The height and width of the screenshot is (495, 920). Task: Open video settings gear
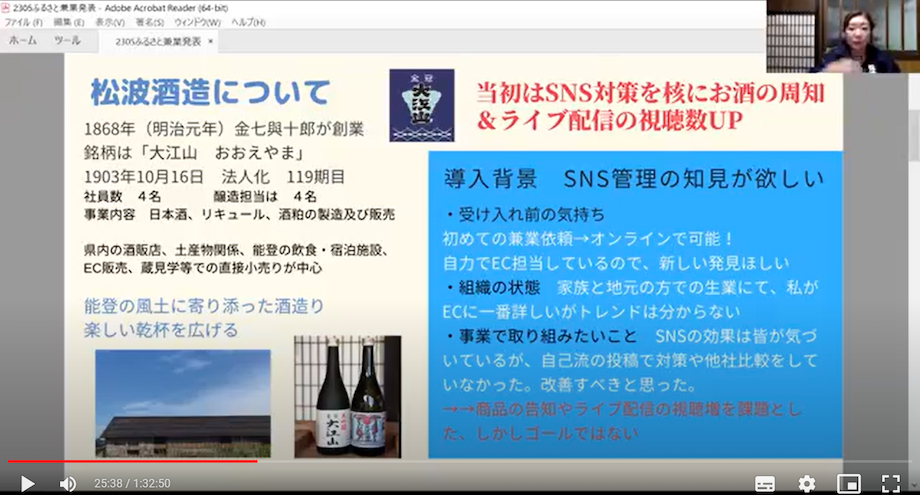pos(807,484)
